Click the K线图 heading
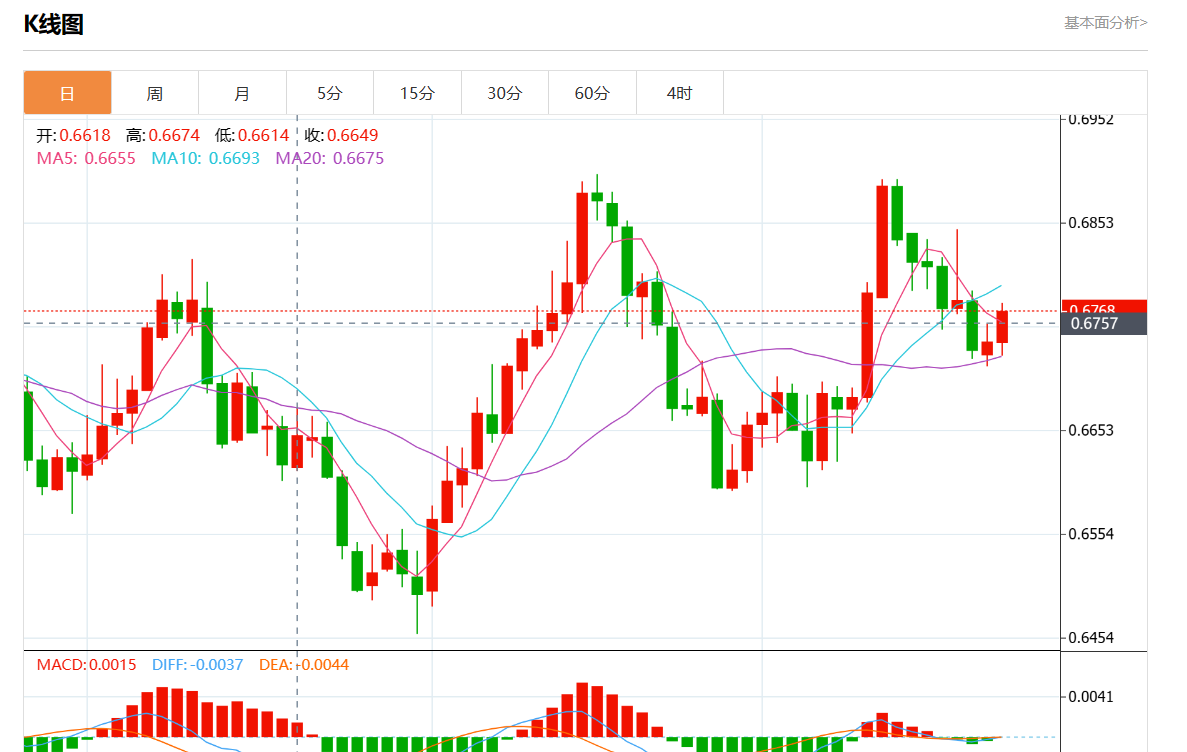The height and width of the screenshot is (752, 1187). [x=53, y=24]
